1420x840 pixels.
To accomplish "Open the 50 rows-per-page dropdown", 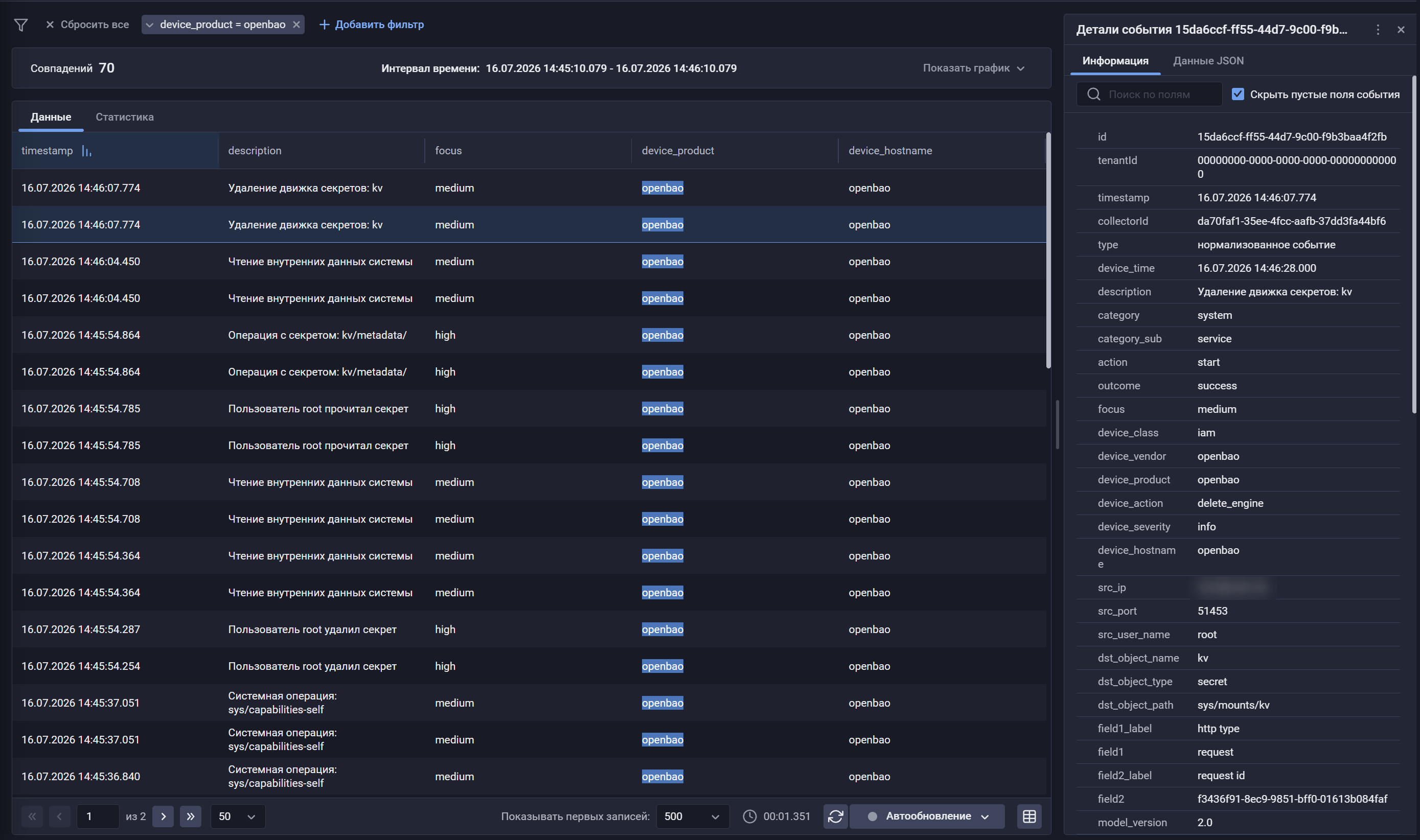I will [237, 816].
